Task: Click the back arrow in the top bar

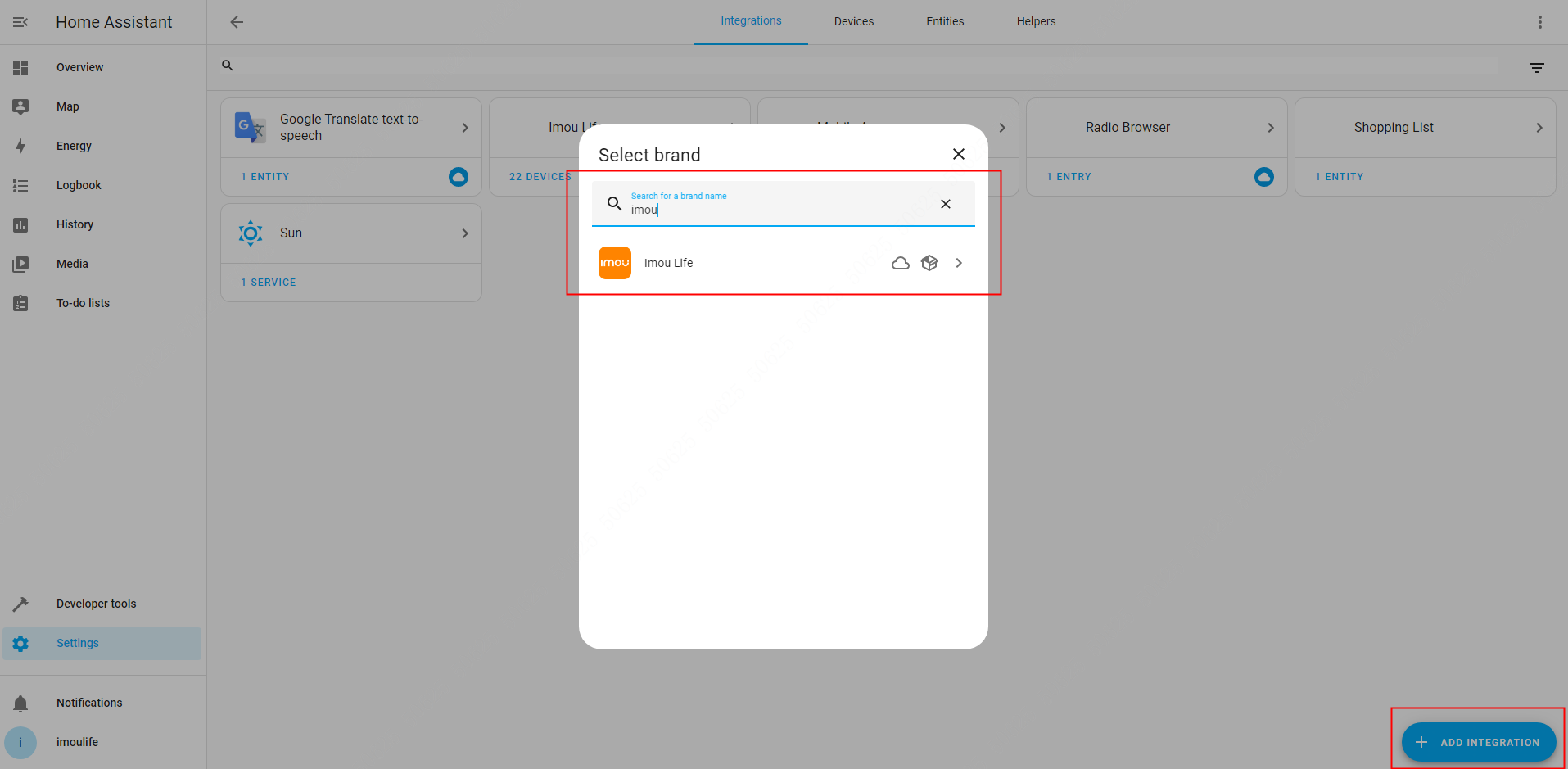Action: pyautogui.click(x=237, y=22)
